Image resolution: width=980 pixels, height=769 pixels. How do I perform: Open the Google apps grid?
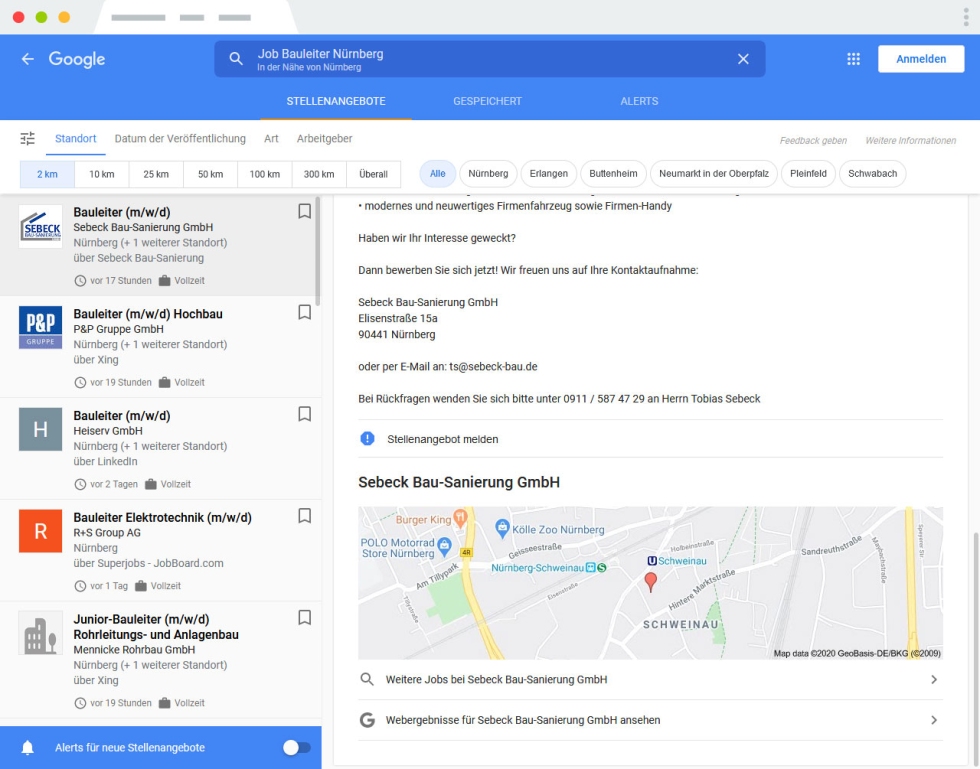(853, 59)
